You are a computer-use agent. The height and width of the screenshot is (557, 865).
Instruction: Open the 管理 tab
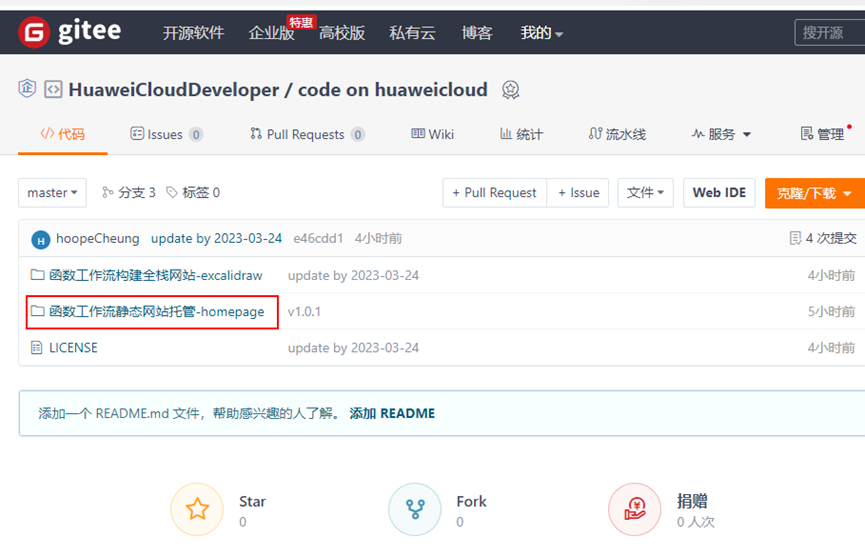[x=822, y=134]
